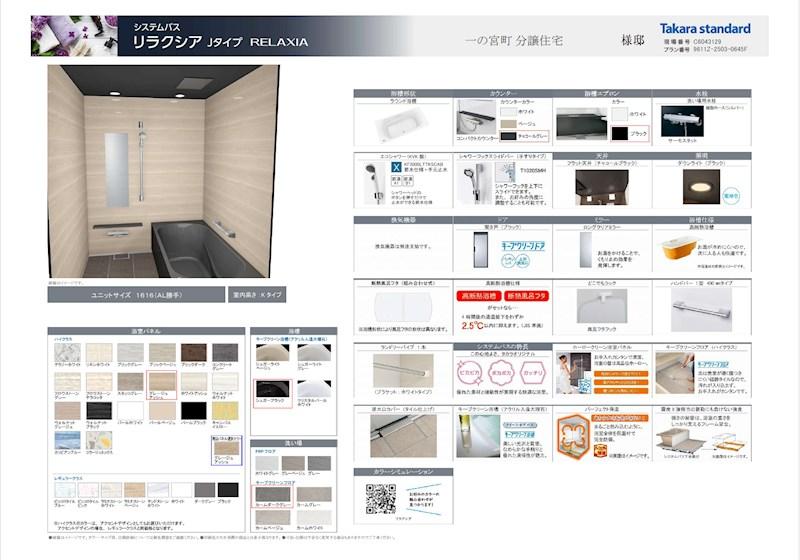The width and height of the screenshot is (800, 560).
Task: Select the blue marble panel swatch
Action: (x=67, y=440)
